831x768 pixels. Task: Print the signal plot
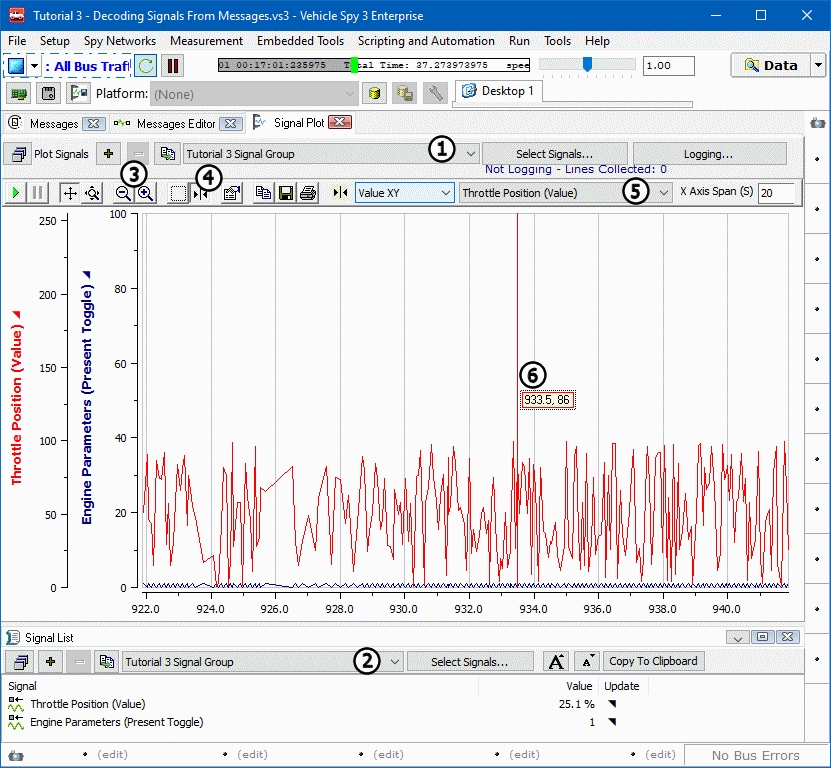click(308, 193)
